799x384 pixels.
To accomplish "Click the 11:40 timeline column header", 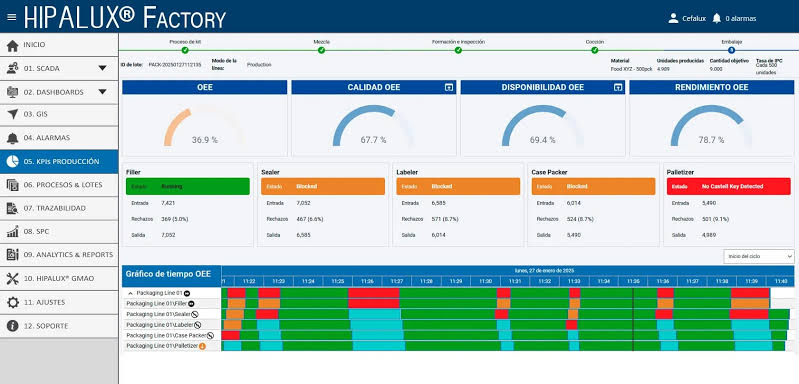I will [780, 281].
